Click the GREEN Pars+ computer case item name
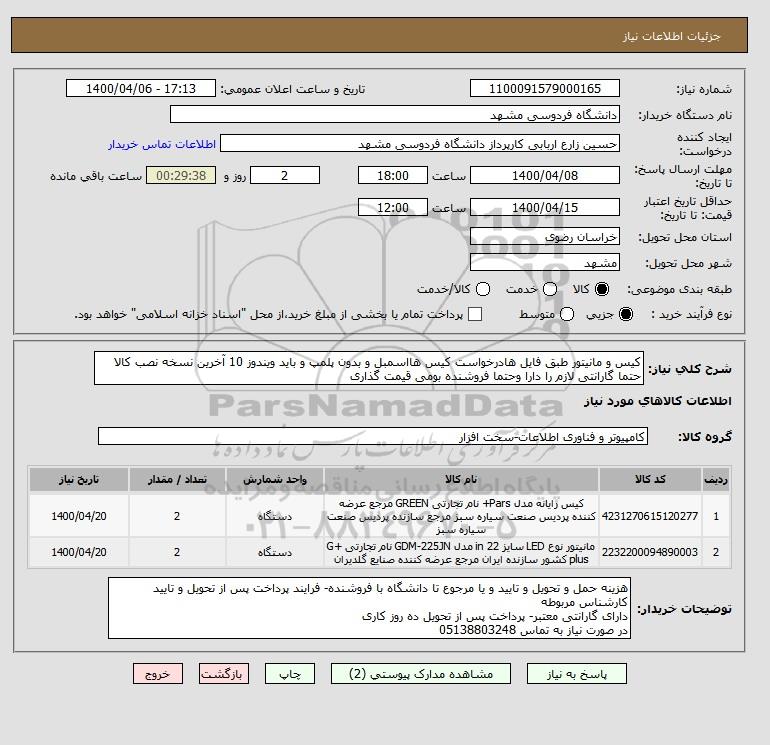Viewport: 770px width, 745px height. [x=461, y=516]
